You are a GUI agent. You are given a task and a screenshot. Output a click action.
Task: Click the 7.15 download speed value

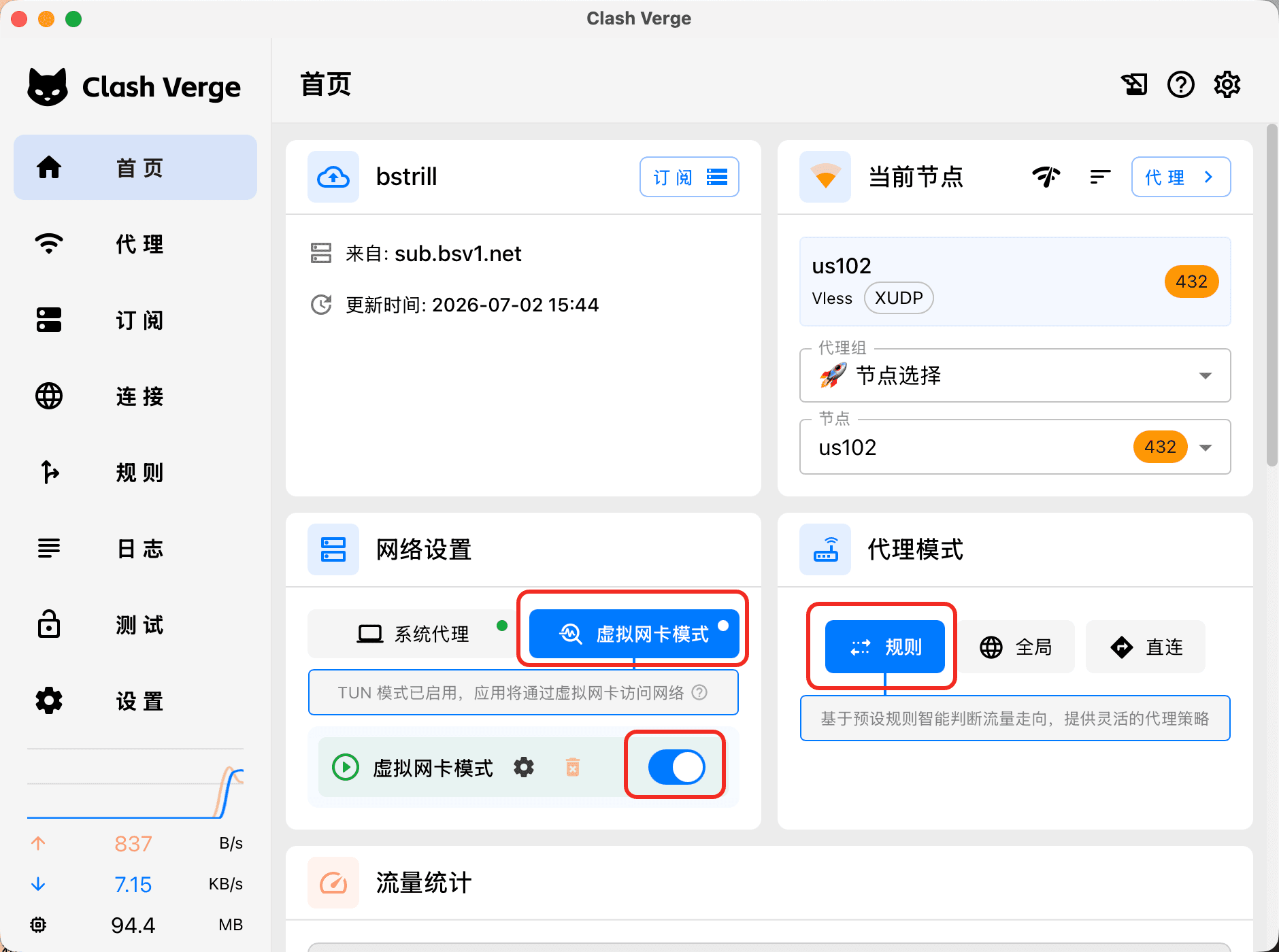click(x=133, y=884)
